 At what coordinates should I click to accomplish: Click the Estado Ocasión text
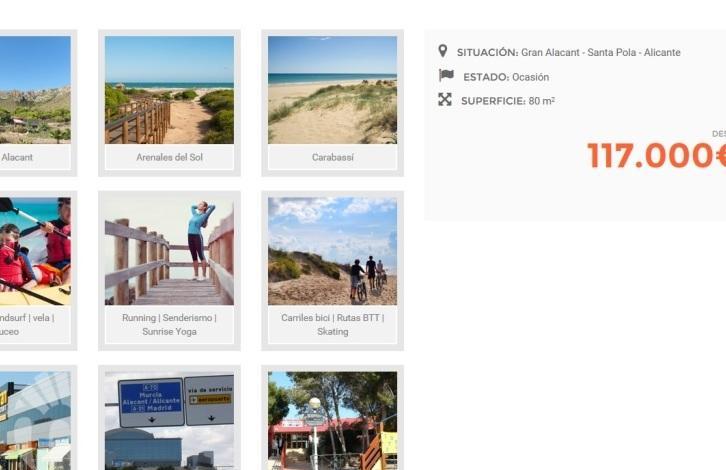pyautogui.click(x=506, y=77)
